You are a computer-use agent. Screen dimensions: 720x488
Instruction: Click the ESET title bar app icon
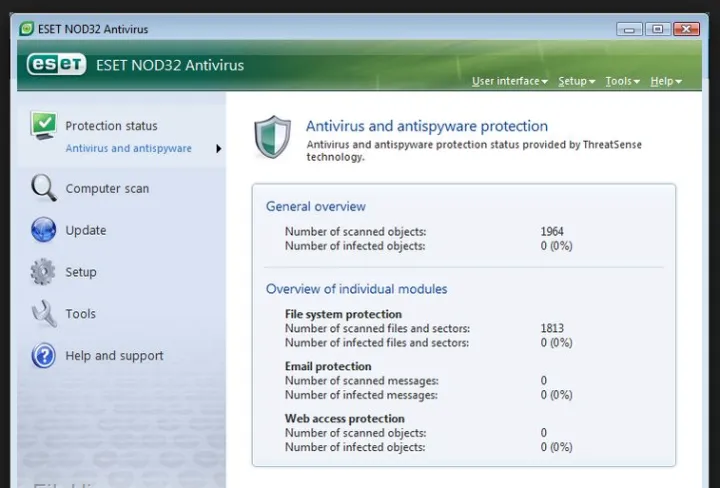(x=26, y=28)
